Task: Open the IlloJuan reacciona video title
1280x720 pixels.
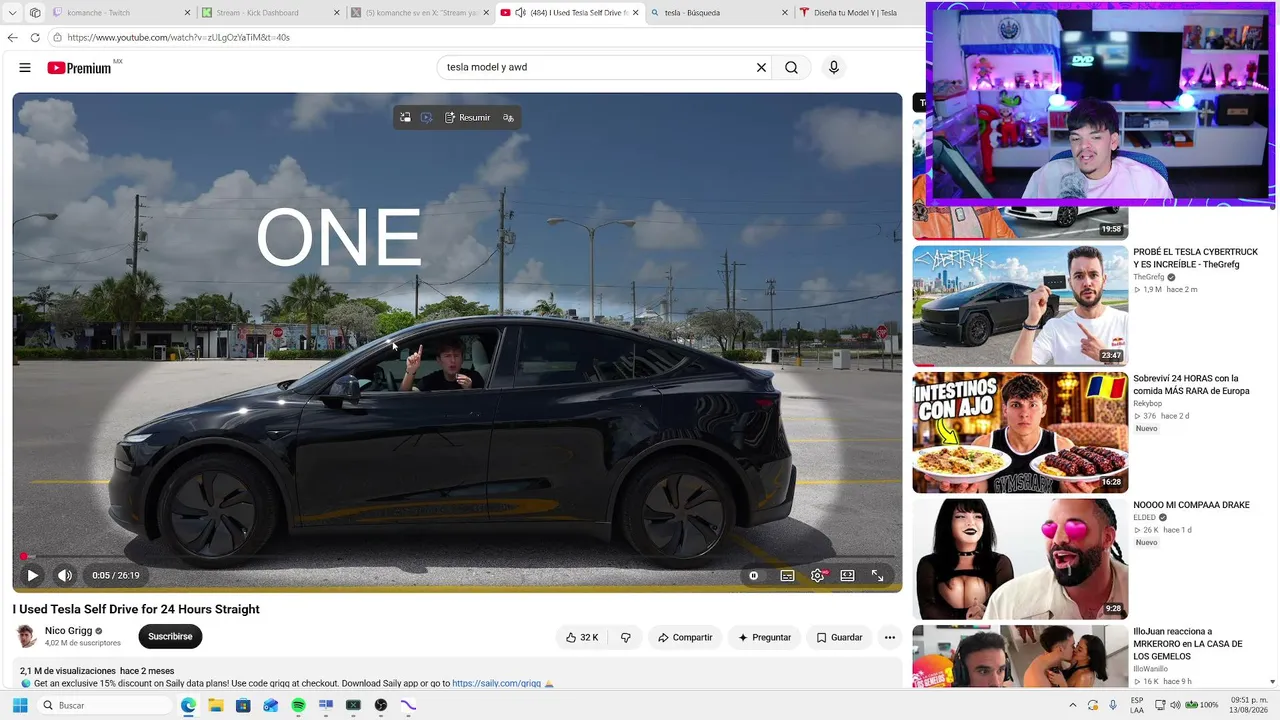Action: (1188, 644)
